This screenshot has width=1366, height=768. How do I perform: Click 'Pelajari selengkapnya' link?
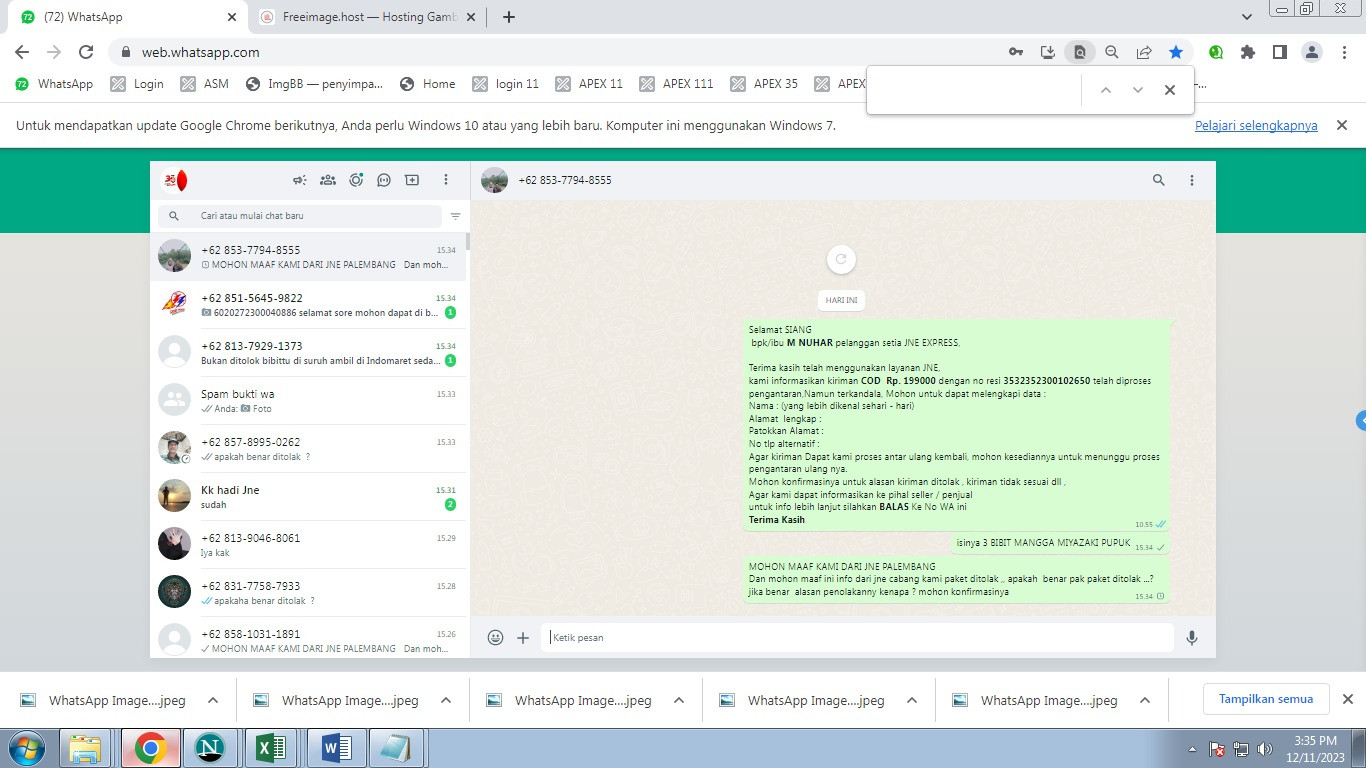[x=1256, y=126]
